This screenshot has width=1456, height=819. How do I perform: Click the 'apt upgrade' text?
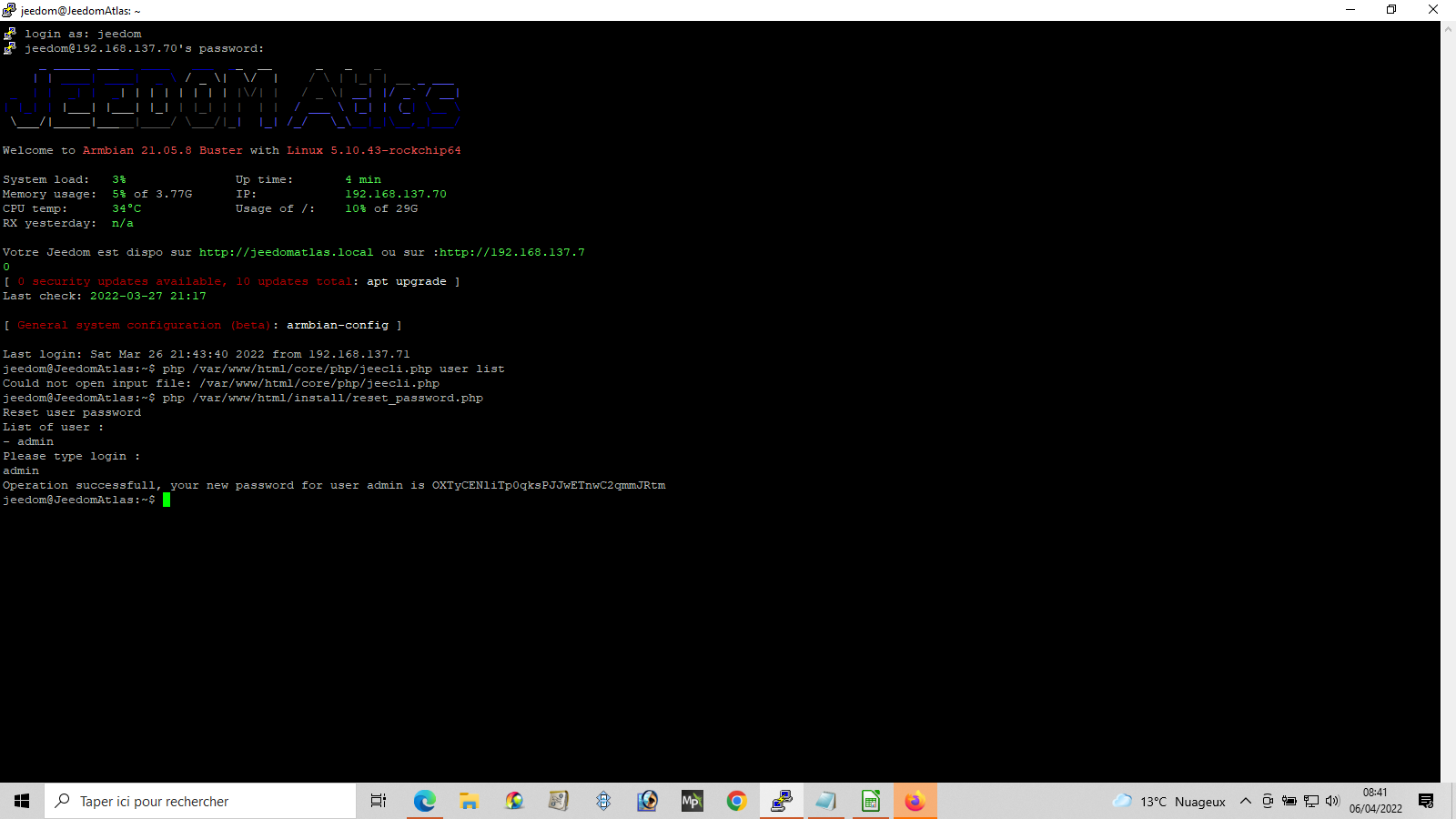coord(407,281)
